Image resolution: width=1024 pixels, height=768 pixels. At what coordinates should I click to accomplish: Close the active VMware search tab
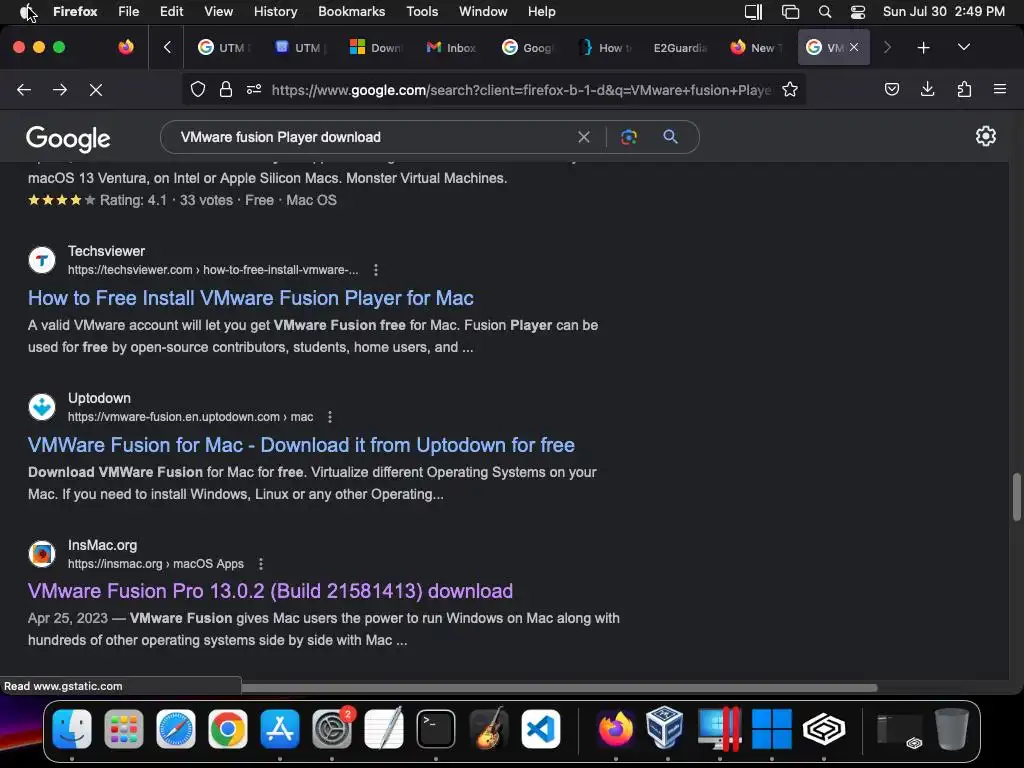click(x=854, y=47)
